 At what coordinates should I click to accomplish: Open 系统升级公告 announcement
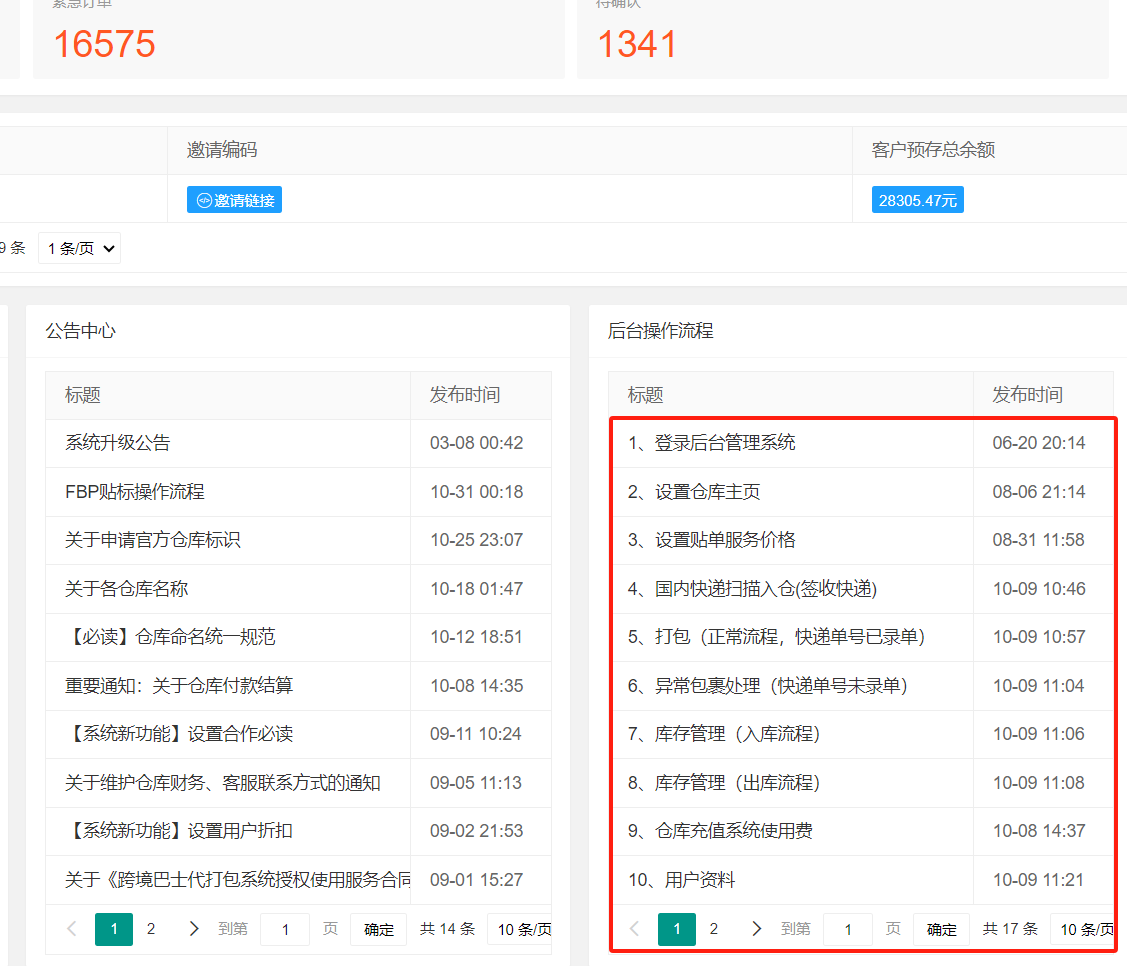[118, 443]
